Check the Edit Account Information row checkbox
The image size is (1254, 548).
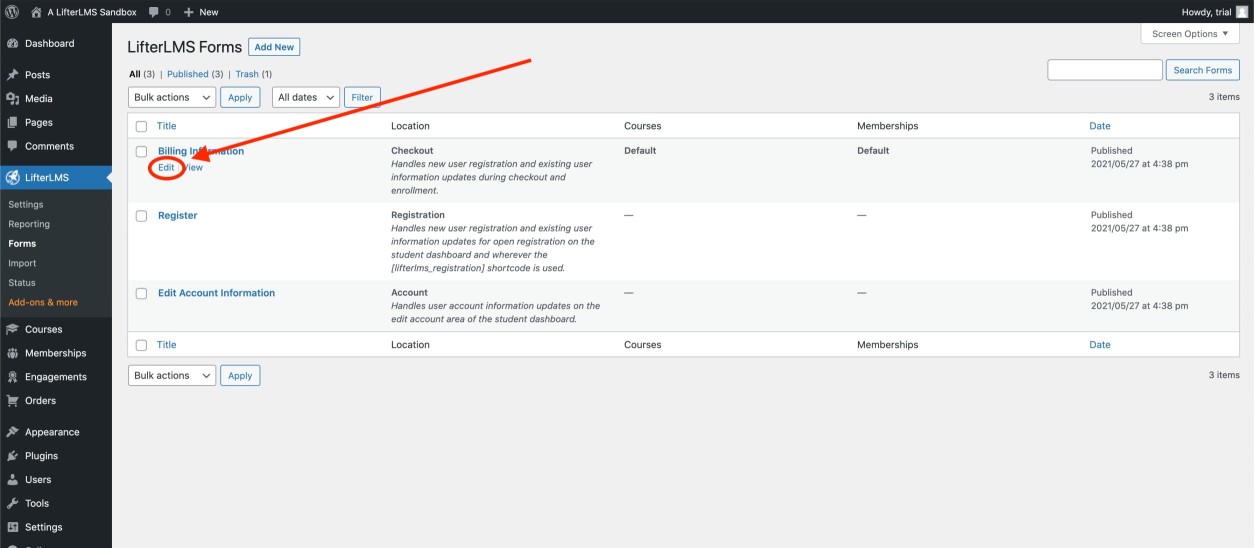pyautogui.click(x=141, y=294)
